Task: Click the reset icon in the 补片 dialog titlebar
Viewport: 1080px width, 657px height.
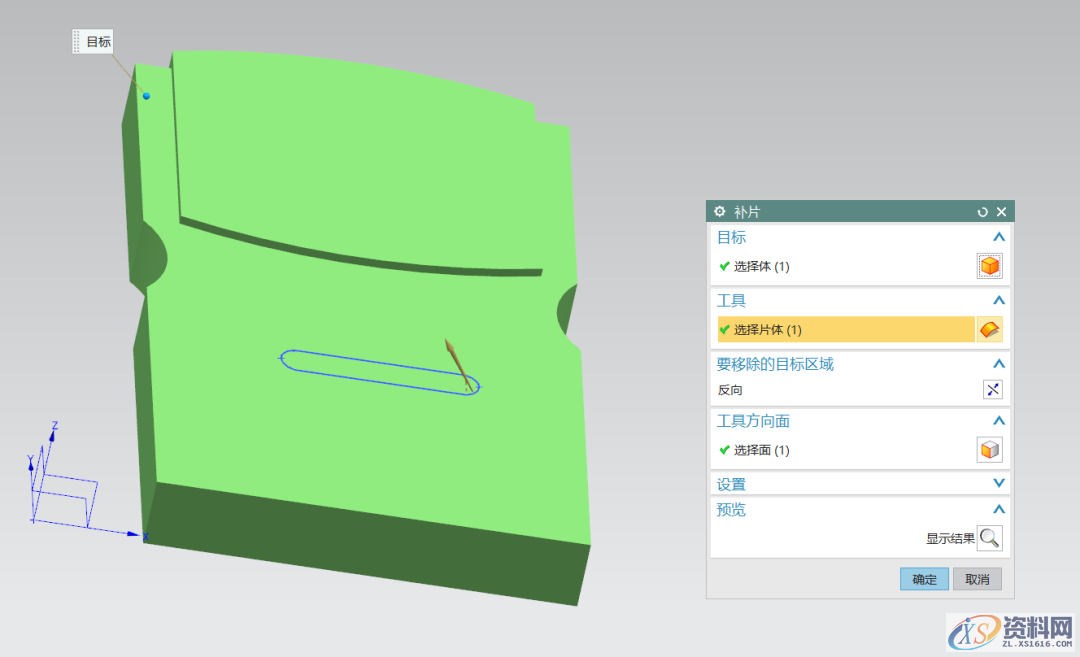Action: coord(982,211)
